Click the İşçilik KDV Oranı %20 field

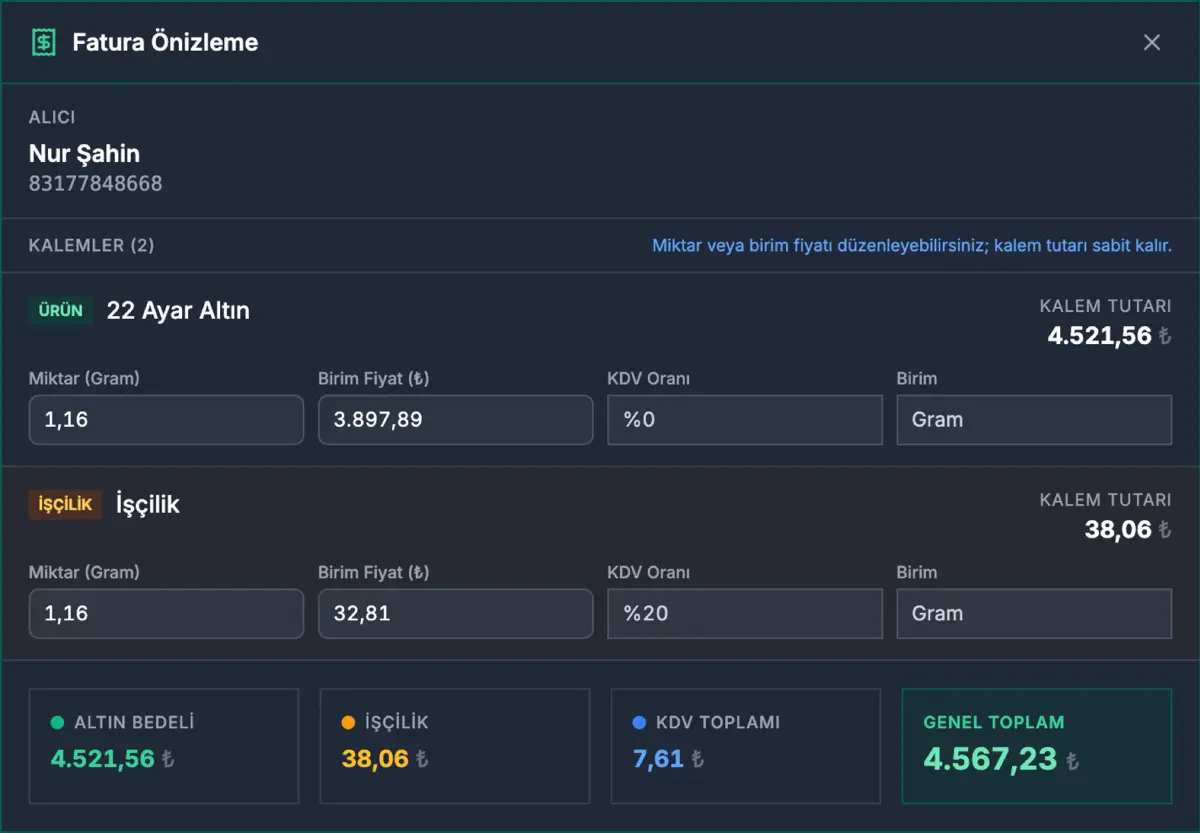click(x=745, y=614)
